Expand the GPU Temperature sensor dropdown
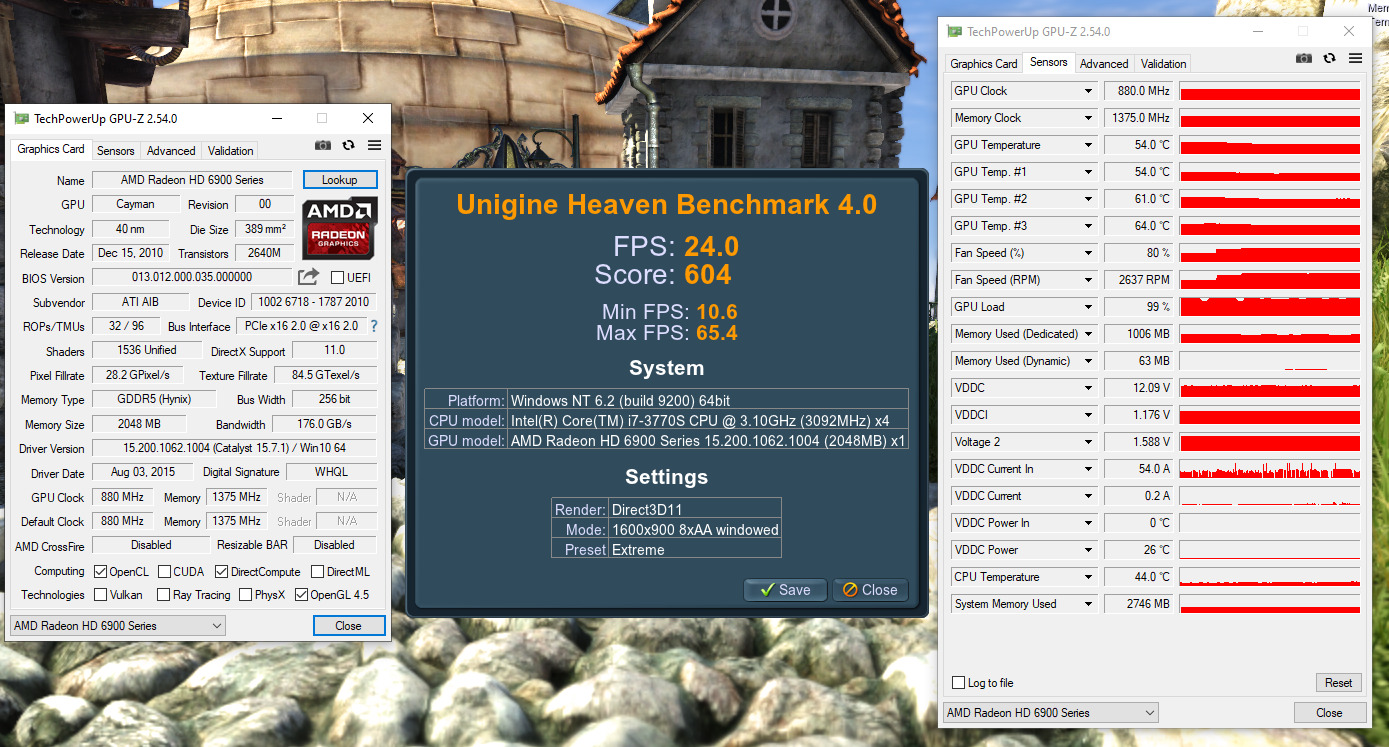Image resolution: width=1389 pixels, height=747 pixels. [1088, 145]
